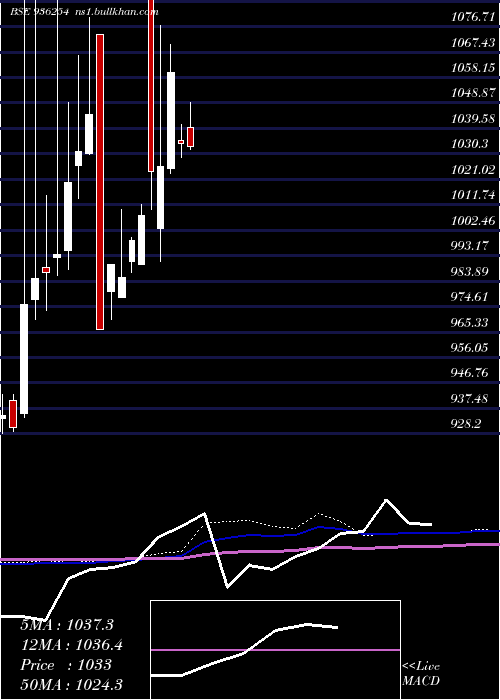Viewport: 500px width, 700px height.
Task: Click the 946.76 price axis label
Action: click(x=470, y=372)
